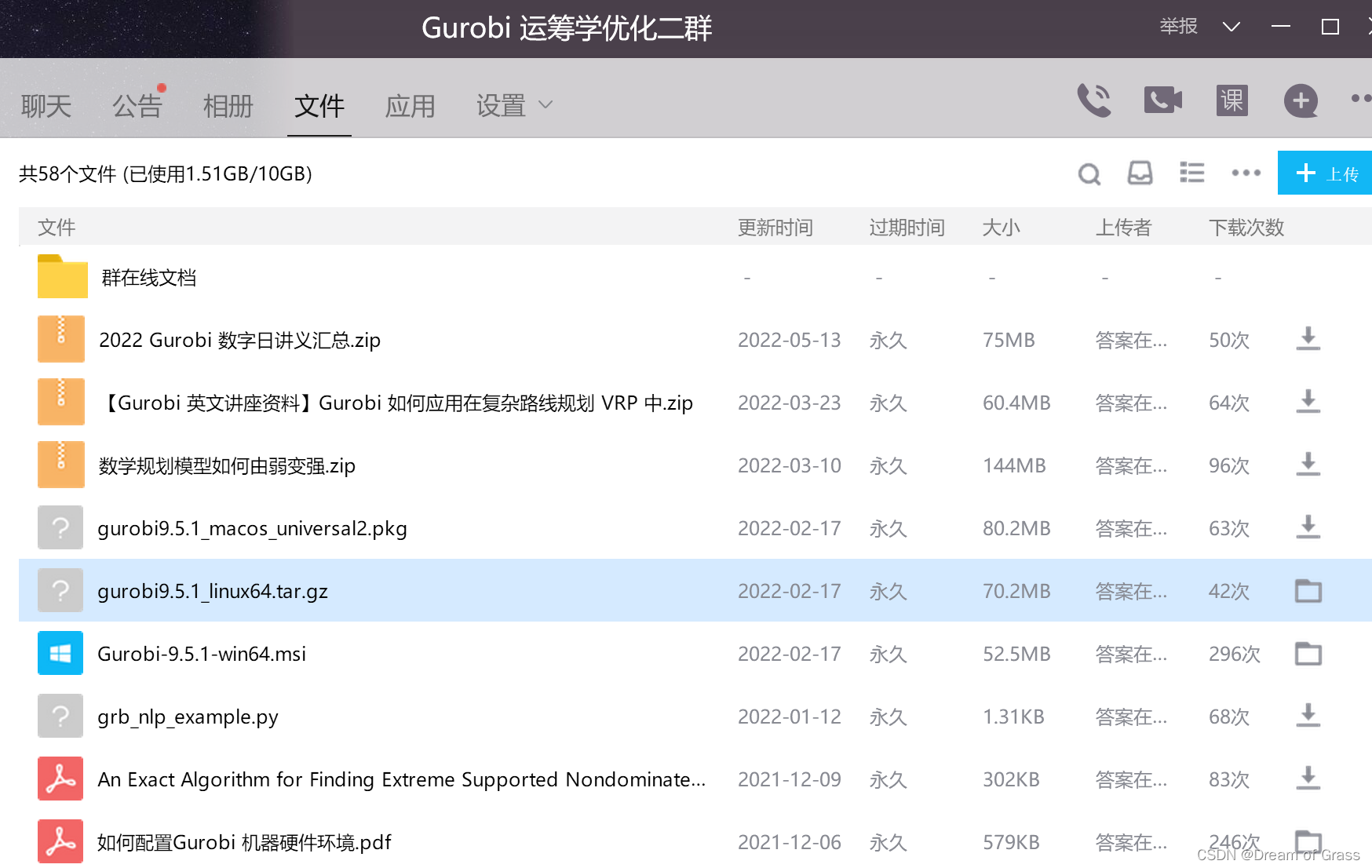This screenshot has width=1372, height=868.
Task: Start a group video call
Action: pyautogui.click(x=1163, y=100)
